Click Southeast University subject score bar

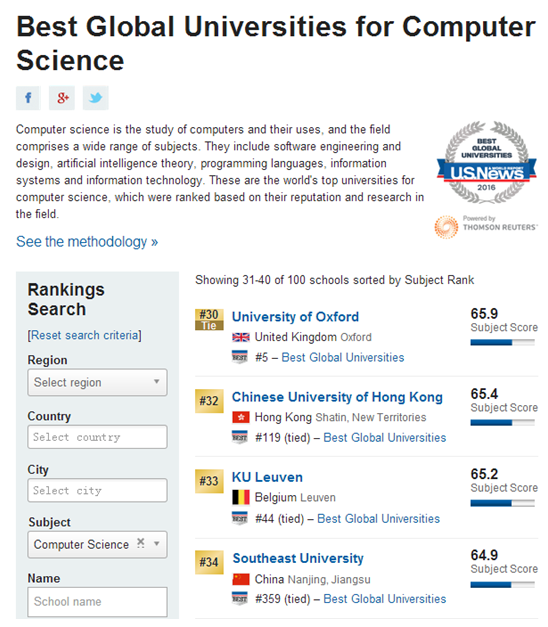(502, 585)
